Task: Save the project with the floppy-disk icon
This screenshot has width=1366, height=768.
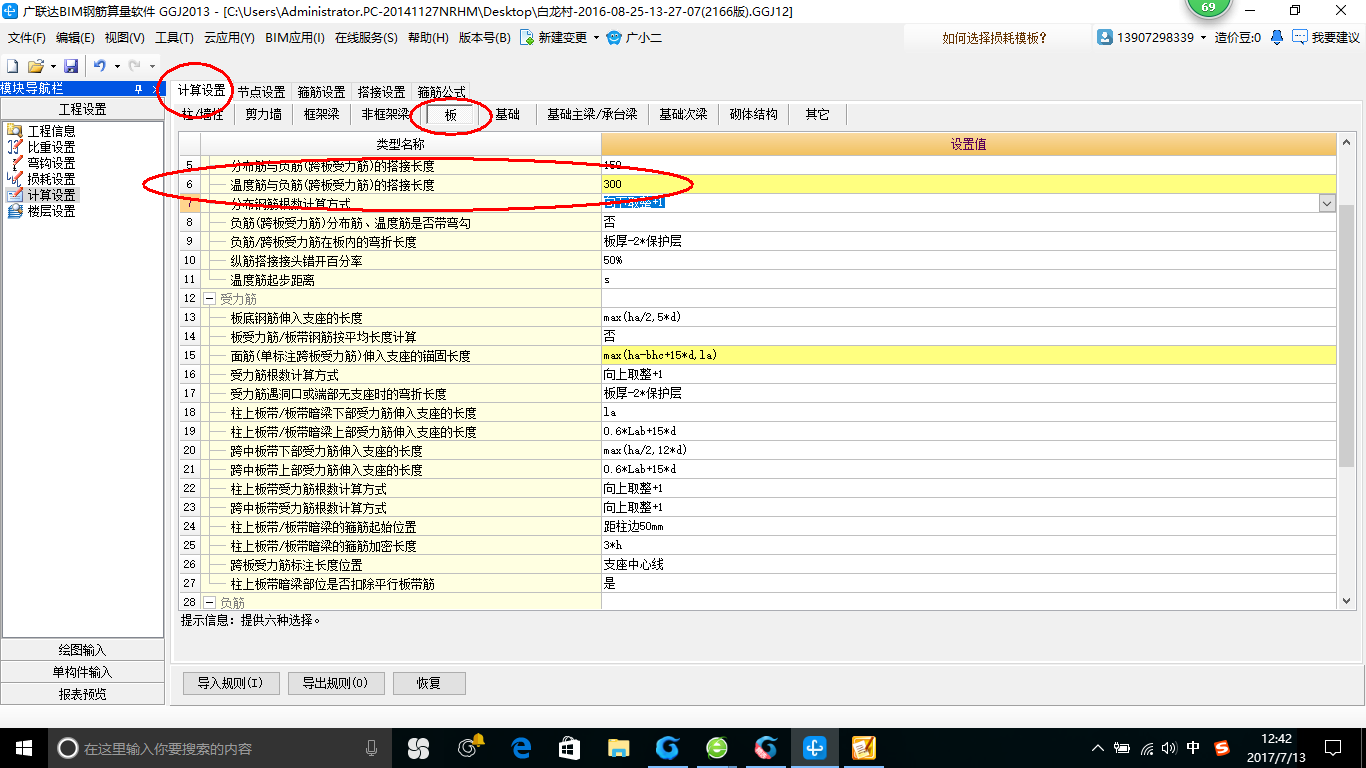Action: [71, 66]
